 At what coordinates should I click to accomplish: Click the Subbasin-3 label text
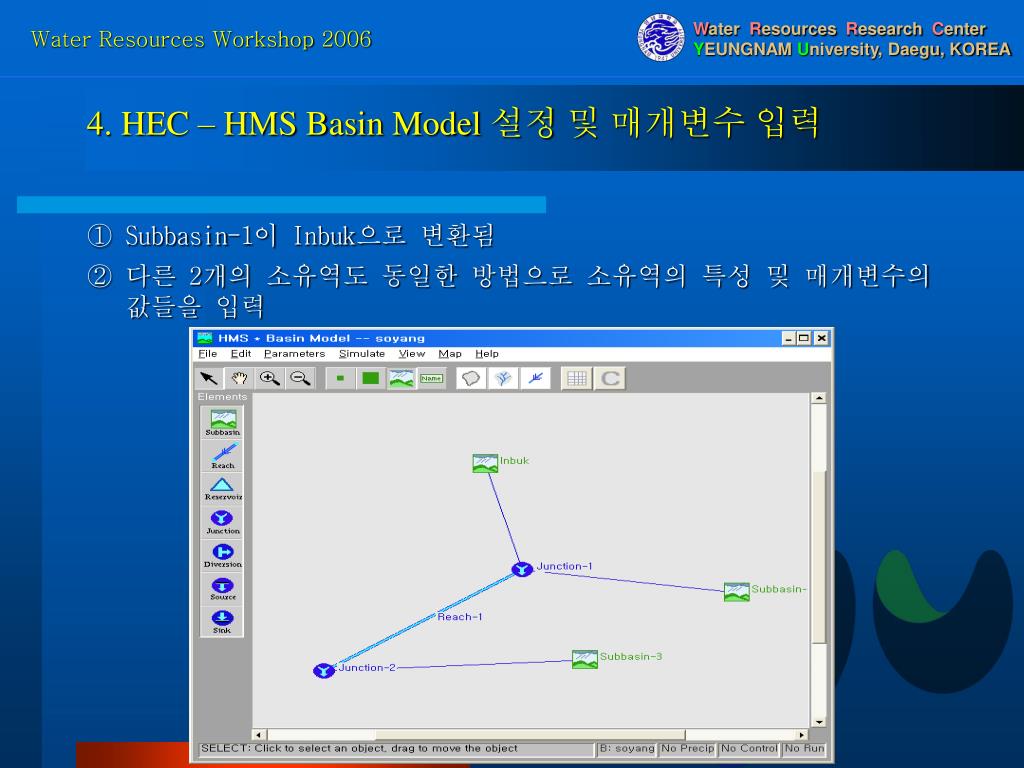click(x=631, y=656)
